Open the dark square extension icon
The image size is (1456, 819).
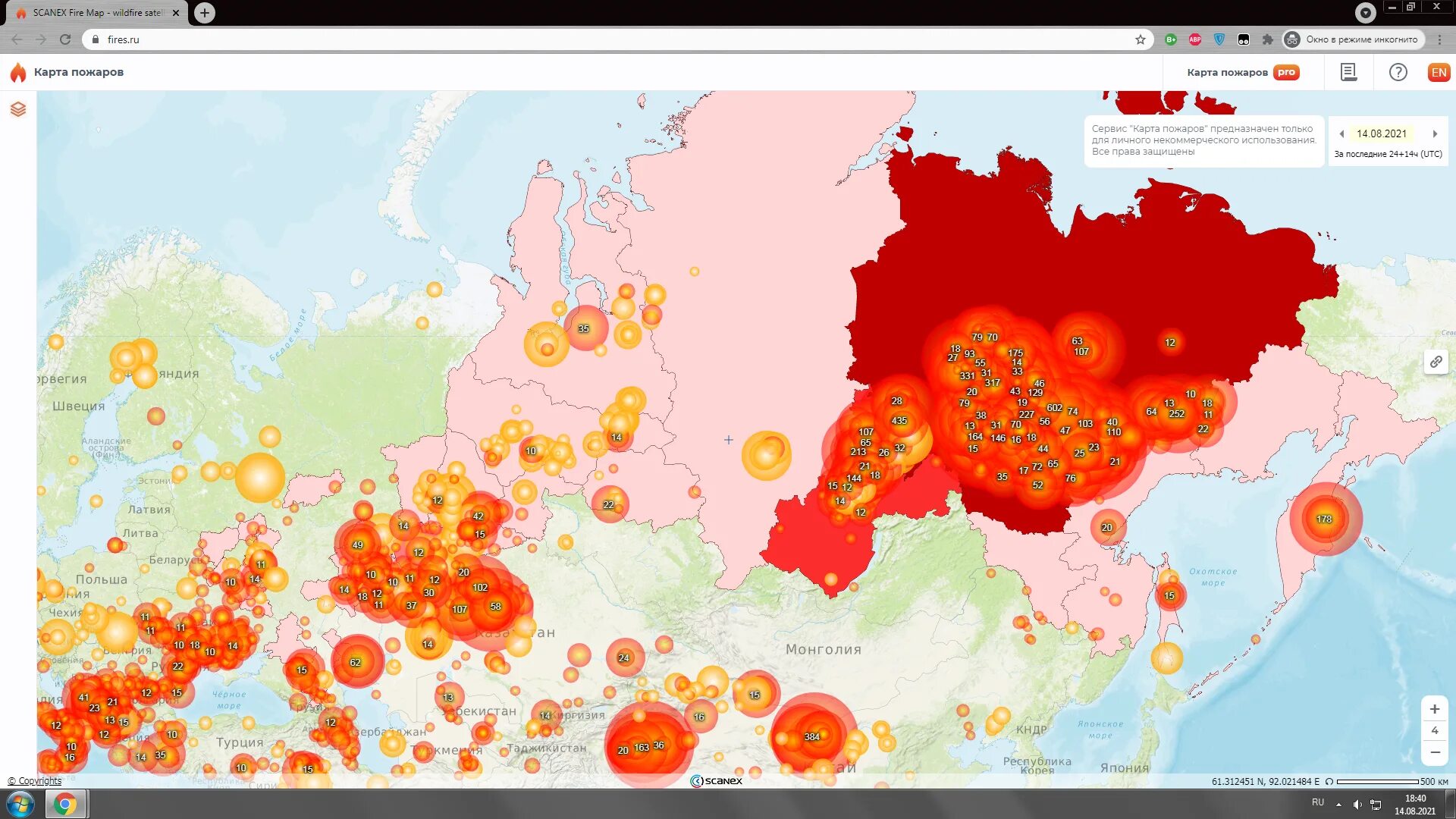click(x=1244, y=39)
